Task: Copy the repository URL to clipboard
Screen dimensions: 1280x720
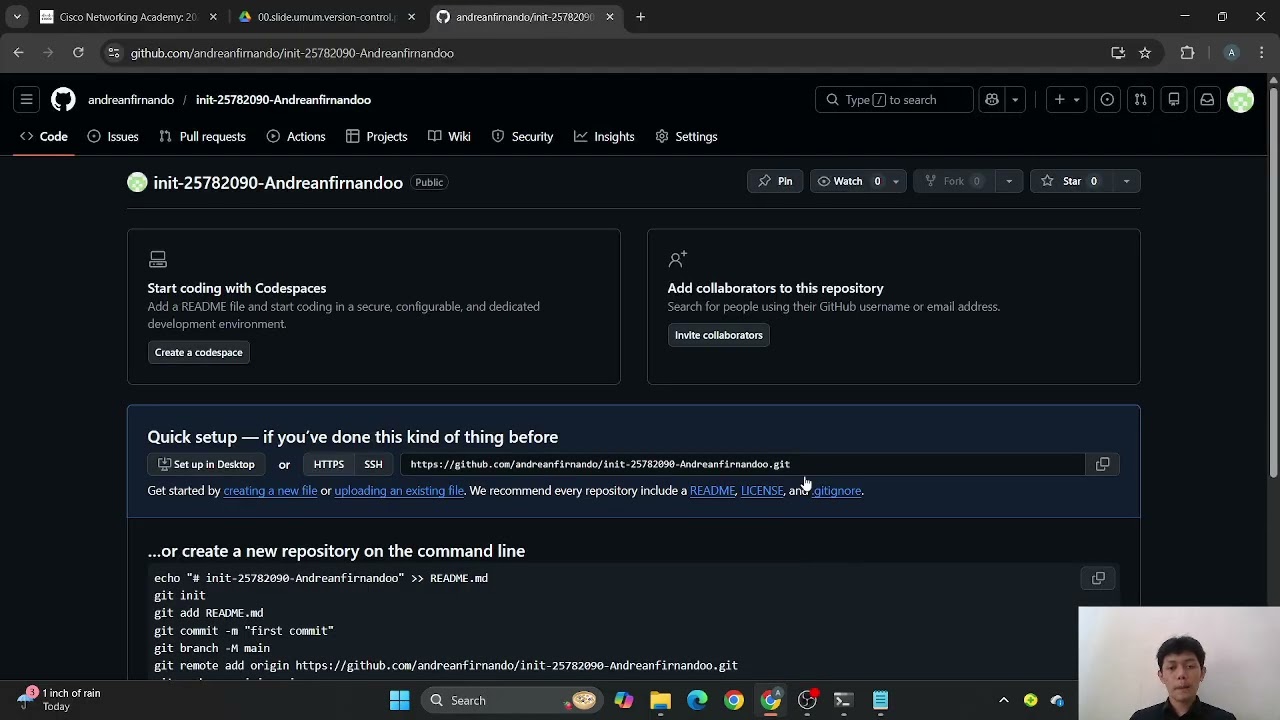Action: (1103, 464)
